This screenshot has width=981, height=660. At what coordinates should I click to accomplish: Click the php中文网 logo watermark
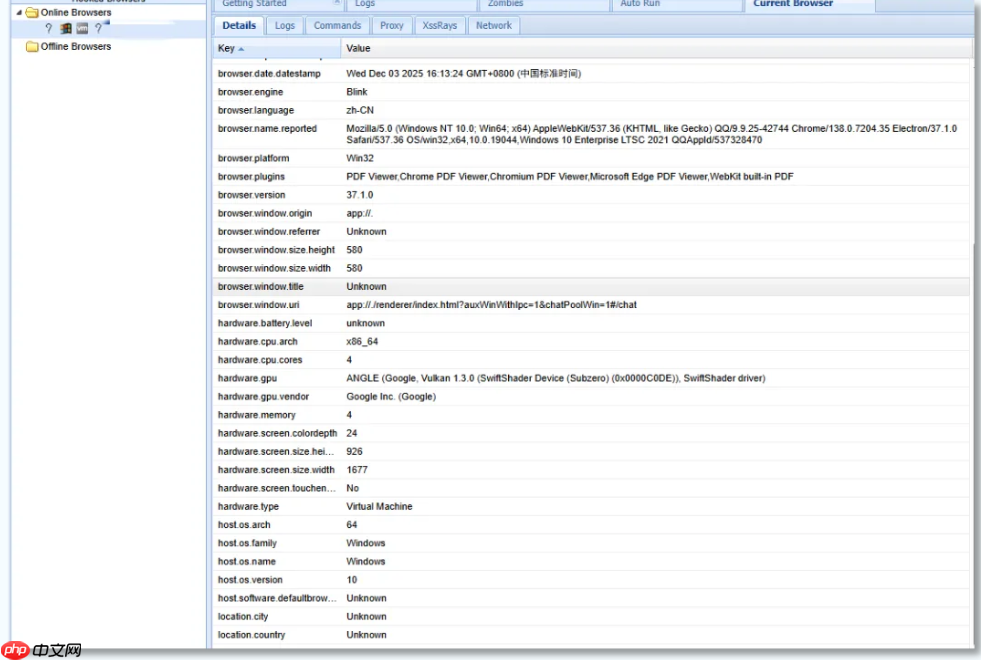click(x=42, y=650)
